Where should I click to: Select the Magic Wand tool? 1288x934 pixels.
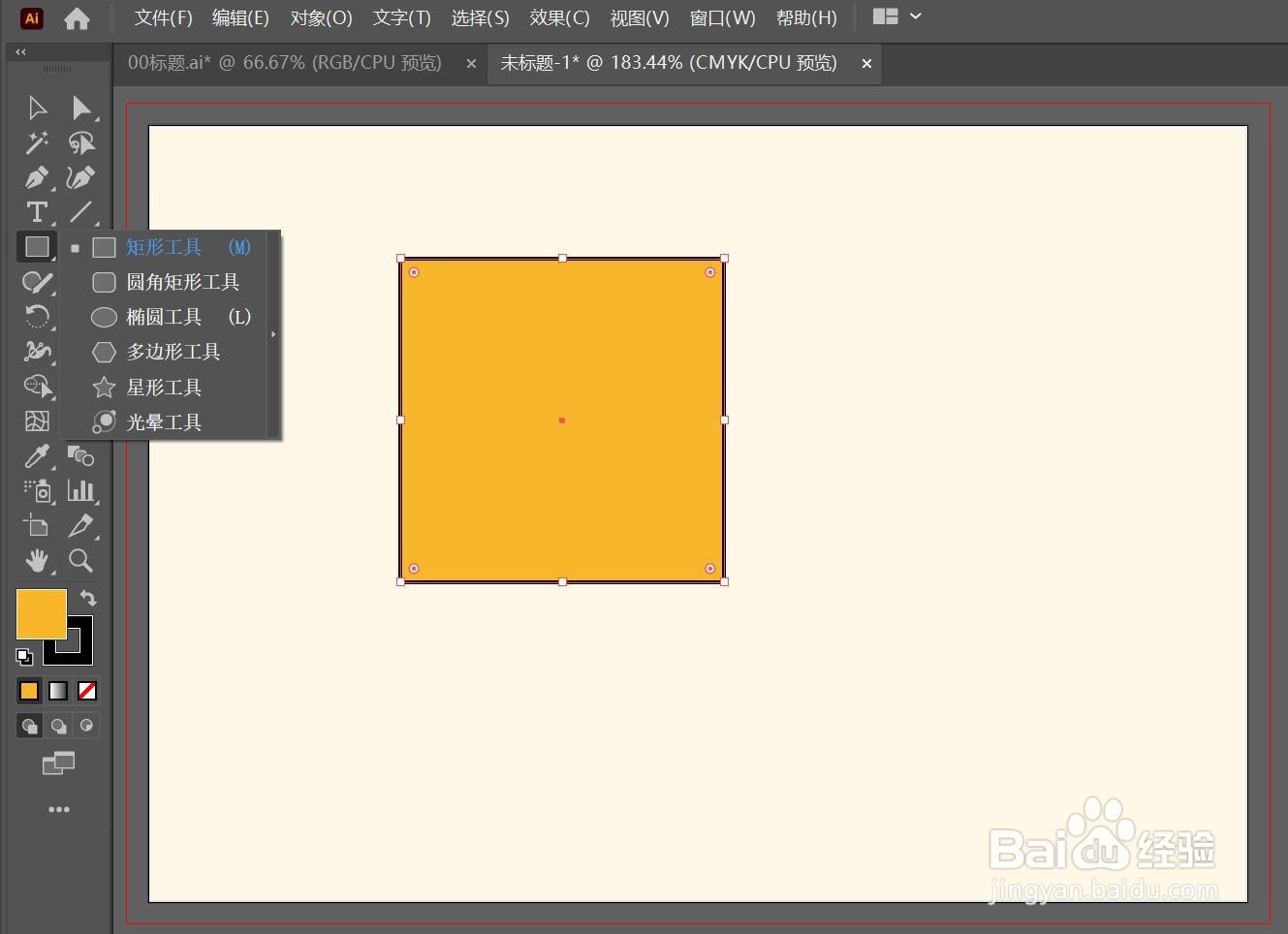(37, 142)
